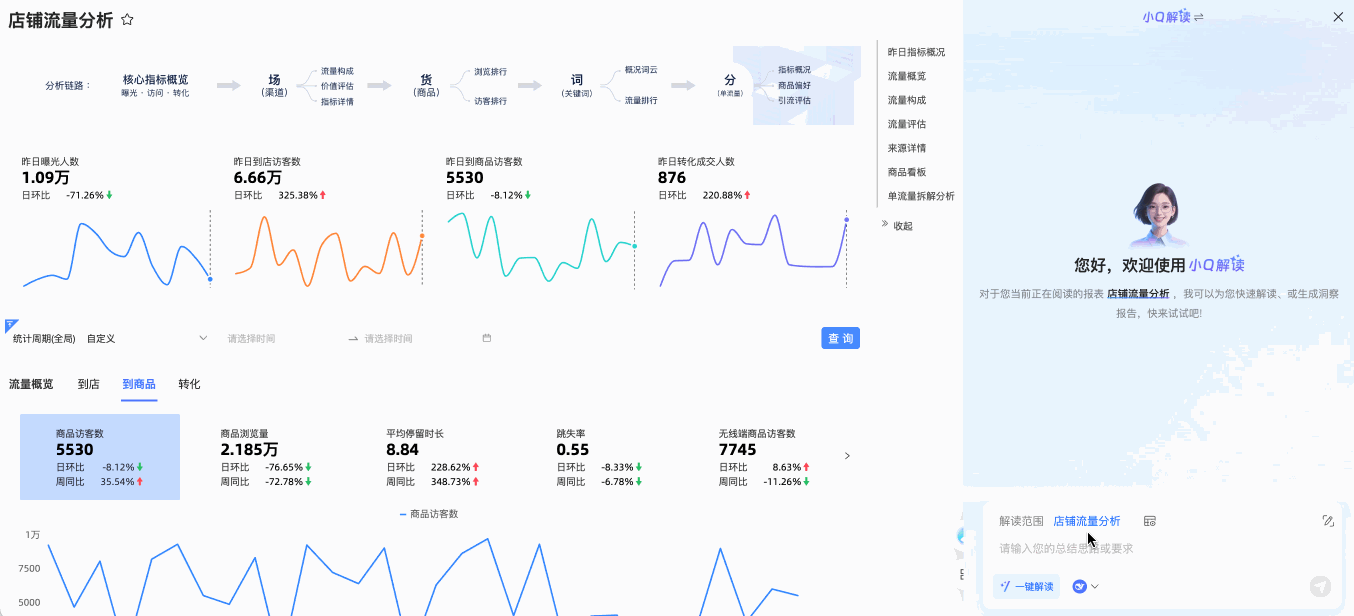Select the 跳失率 metric card
1354x616 pixels.
tap(600, 457)
